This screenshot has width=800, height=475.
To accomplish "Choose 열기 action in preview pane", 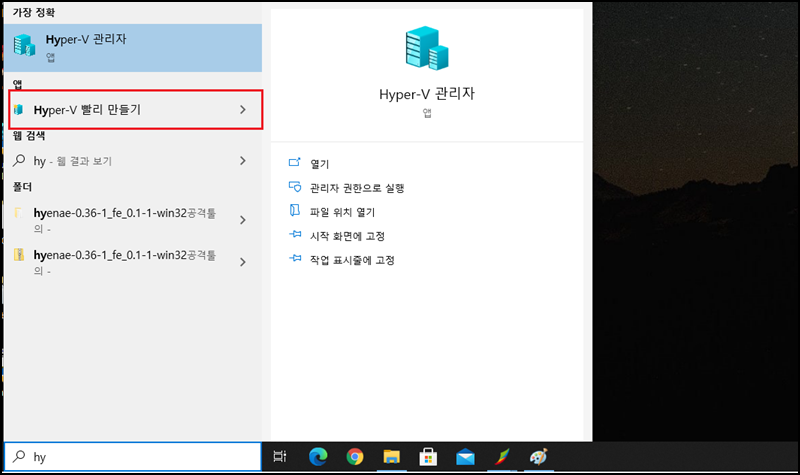I will (x=319, y=164).
